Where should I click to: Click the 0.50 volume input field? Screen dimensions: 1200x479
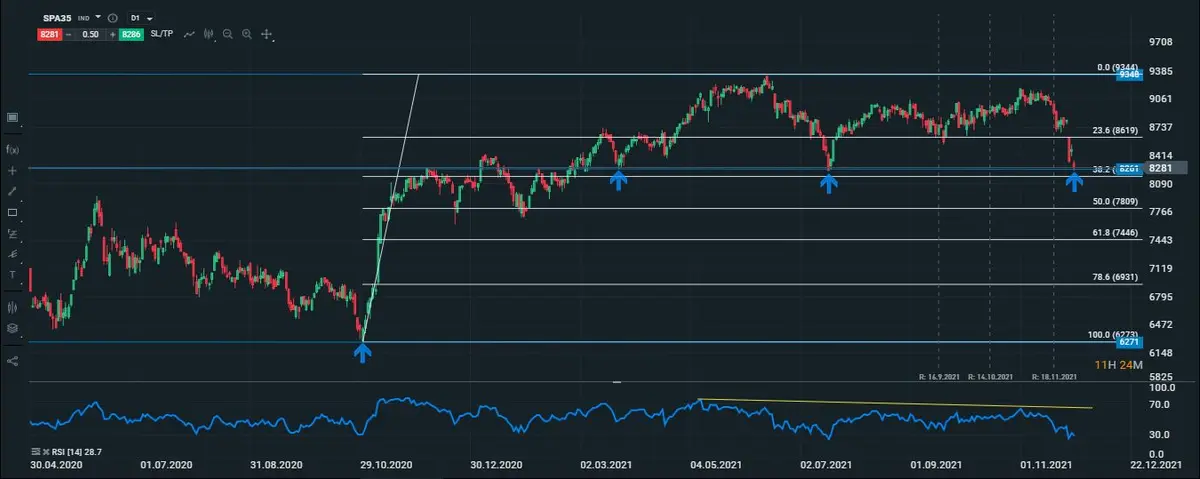(x=90, y=34)
